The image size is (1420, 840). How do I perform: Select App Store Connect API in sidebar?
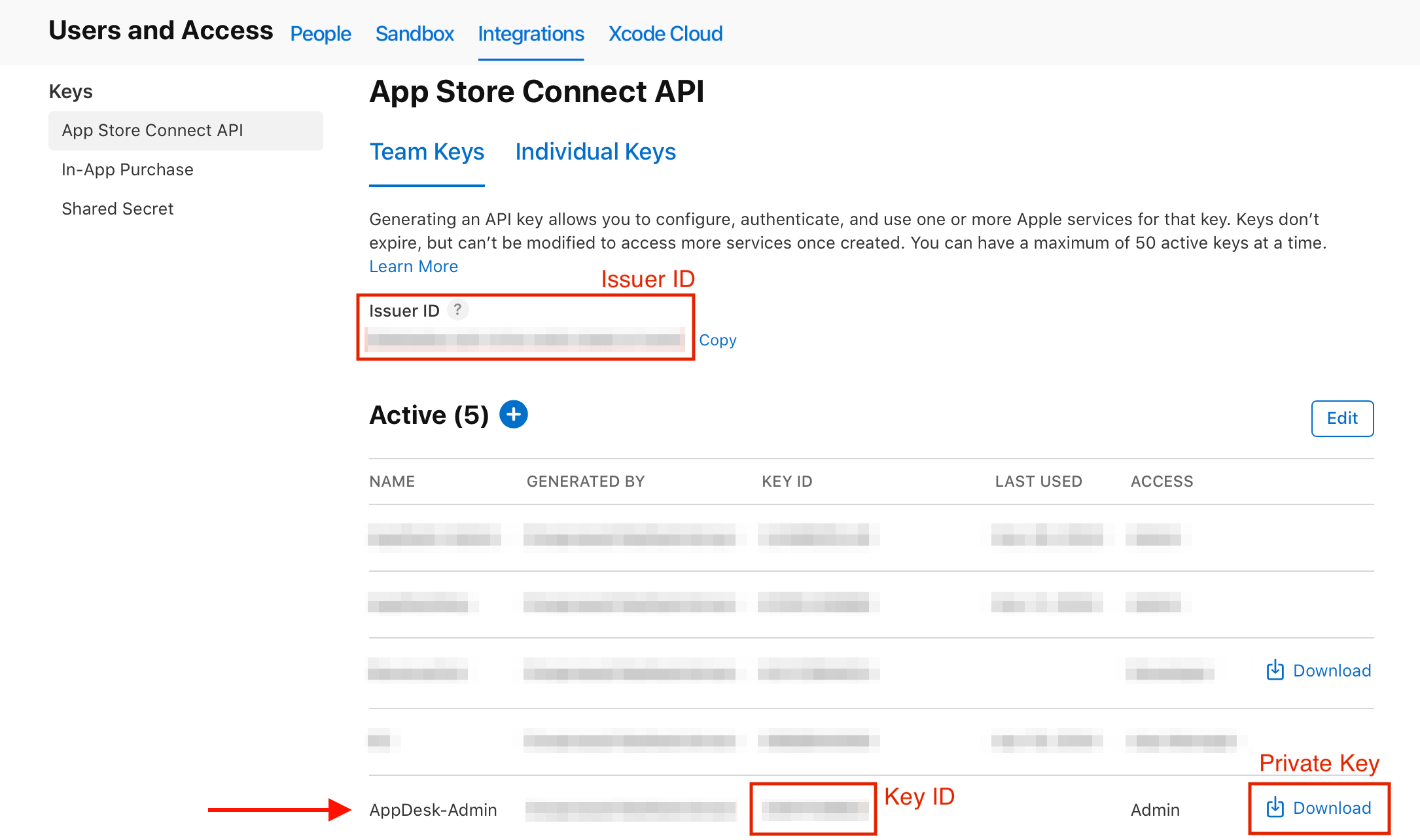point(152,130)
